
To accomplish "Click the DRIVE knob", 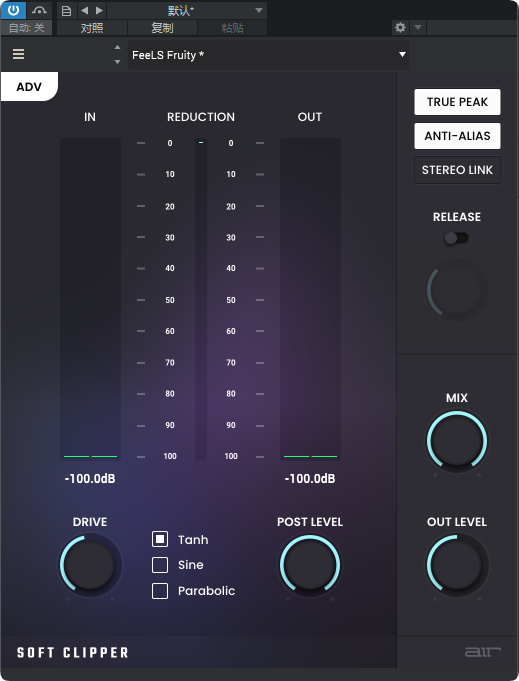I will tap(90, 565).
